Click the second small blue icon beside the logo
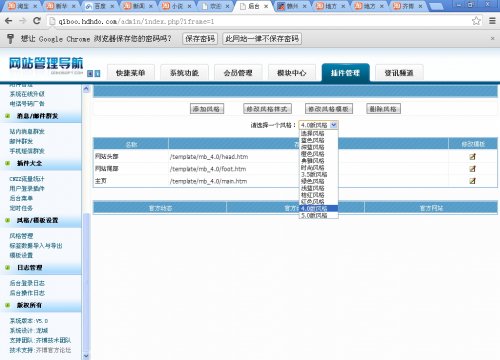The height and width of the screenshot is (360, 500). 97,73
